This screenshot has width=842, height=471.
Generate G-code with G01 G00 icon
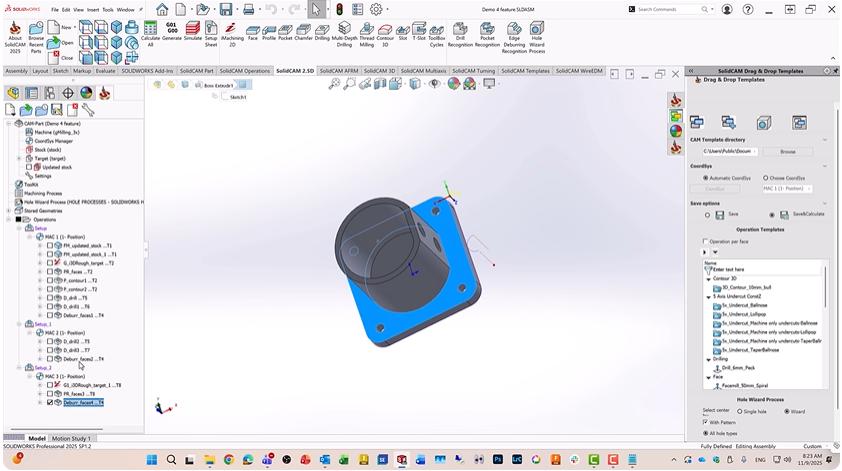click(171, 32)
